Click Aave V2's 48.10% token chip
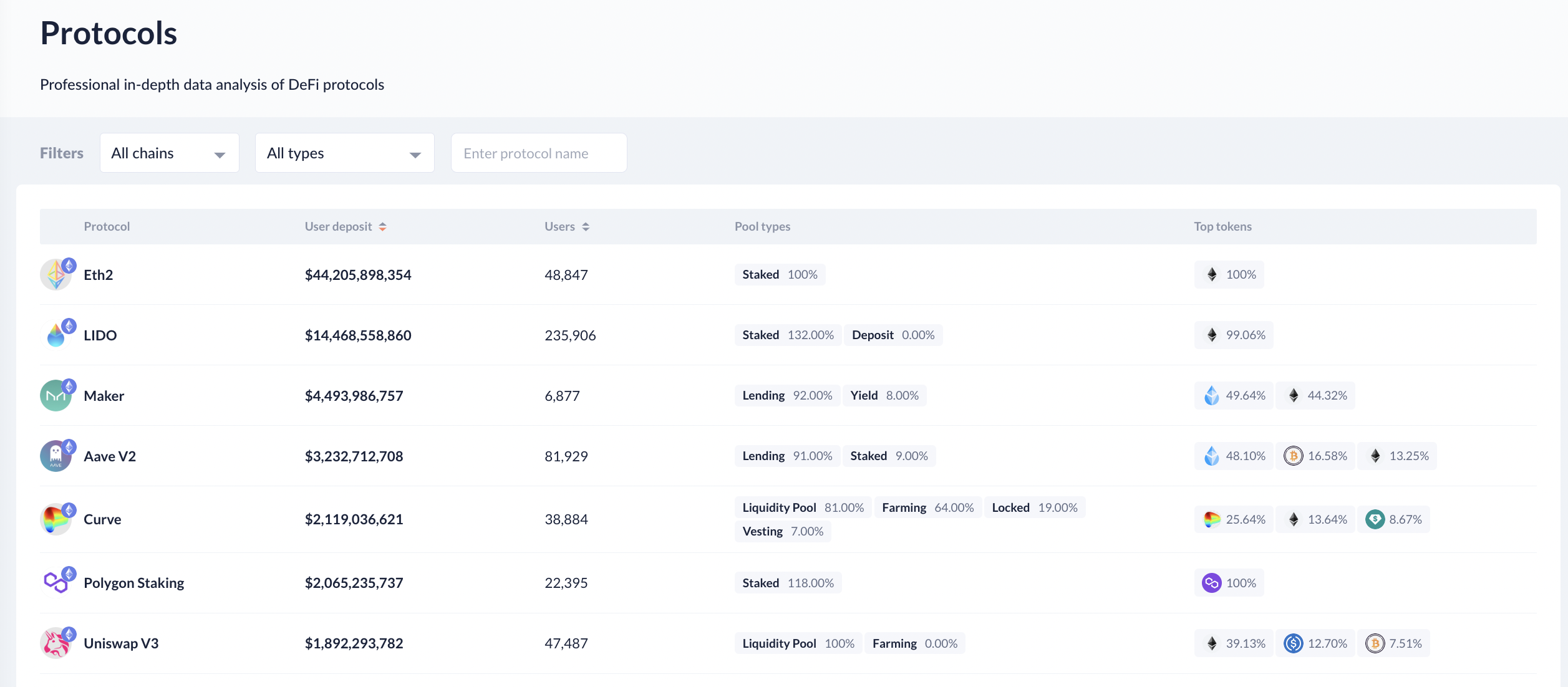1568x687 pixels. (1234, 456)
